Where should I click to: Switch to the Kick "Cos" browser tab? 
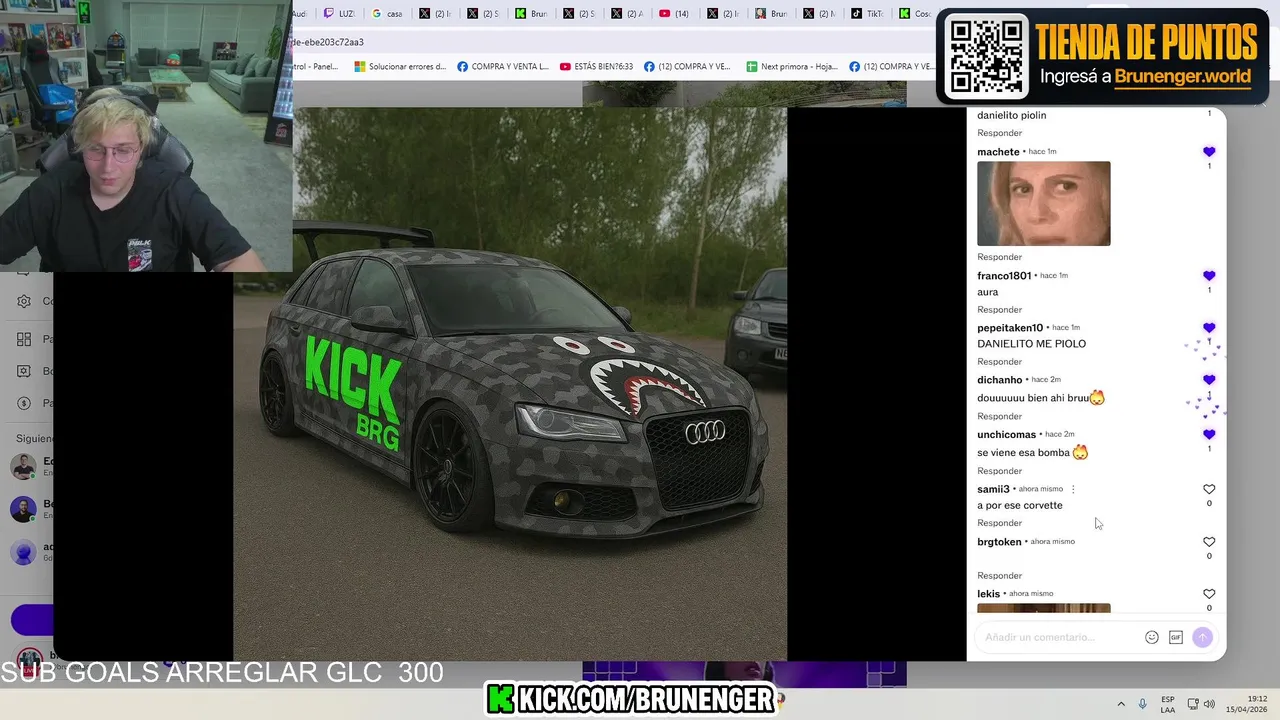coord(914,14)
